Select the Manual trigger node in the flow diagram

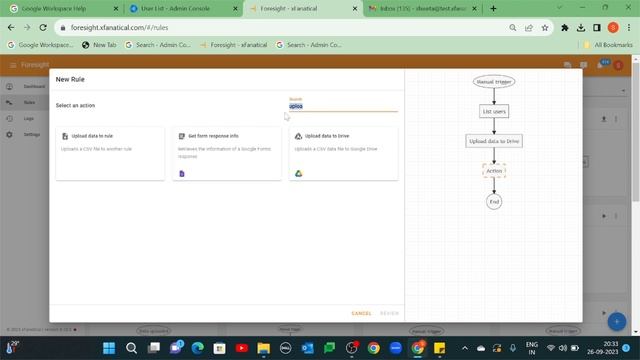coord(494,82)
